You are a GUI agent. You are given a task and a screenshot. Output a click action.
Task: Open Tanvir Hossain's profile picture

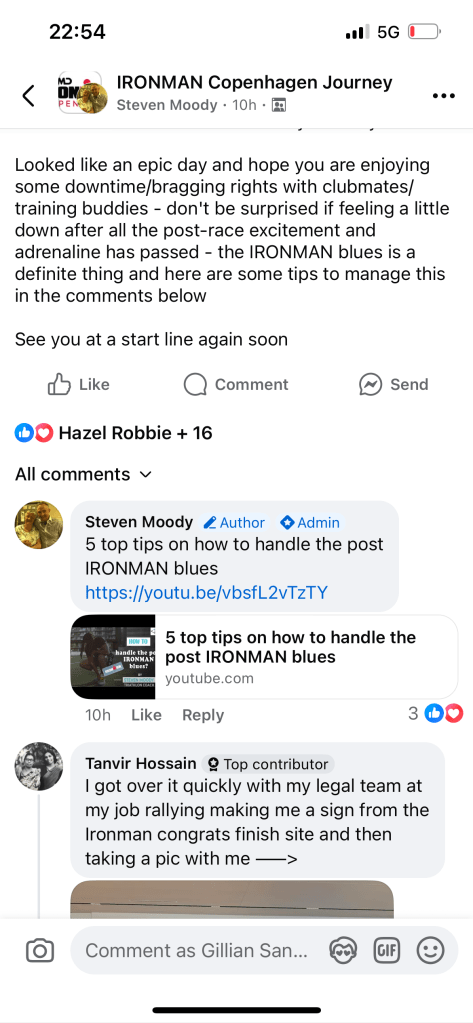click(x=38, y=765)
